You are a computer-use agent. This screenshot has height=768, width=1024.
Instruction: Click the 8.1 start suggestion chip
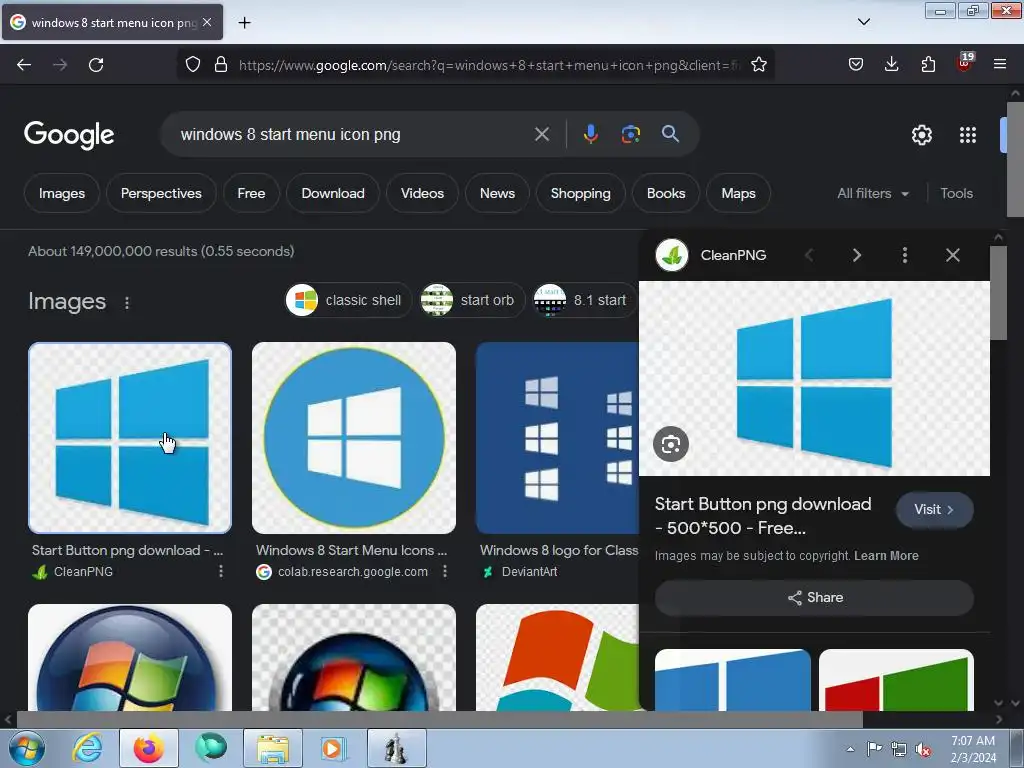[x=584, y=300]
